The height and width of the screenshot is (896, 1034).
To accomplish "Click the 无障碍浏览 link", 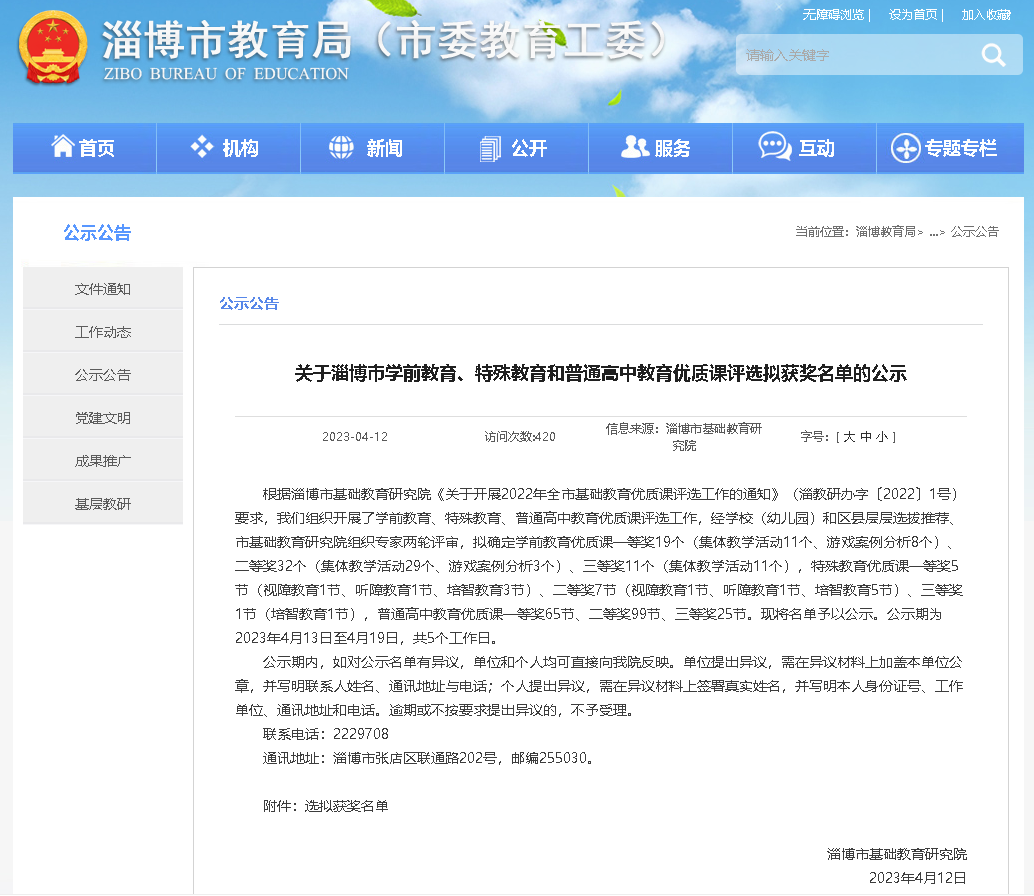I will coord(833,15).
